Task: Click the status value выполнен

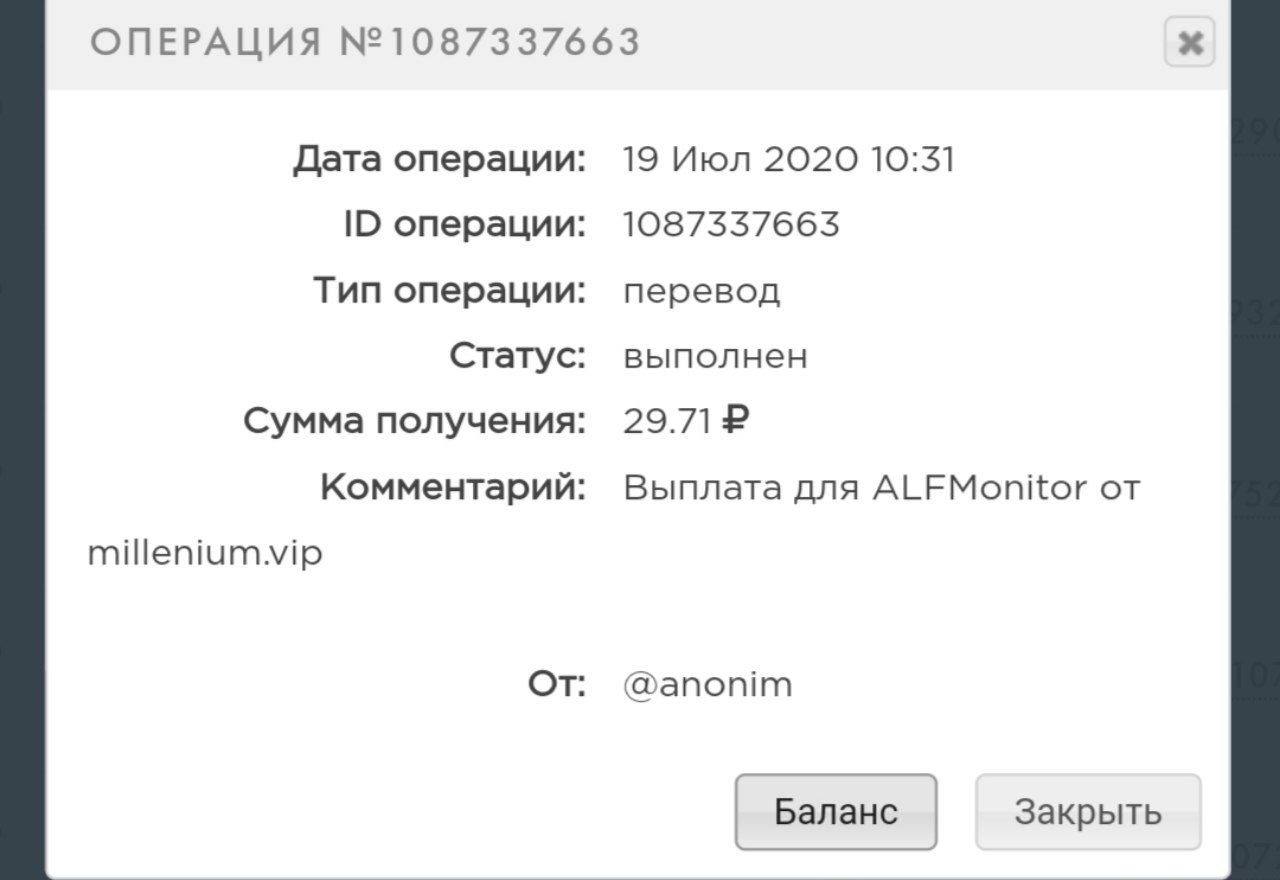Action: 714,357
